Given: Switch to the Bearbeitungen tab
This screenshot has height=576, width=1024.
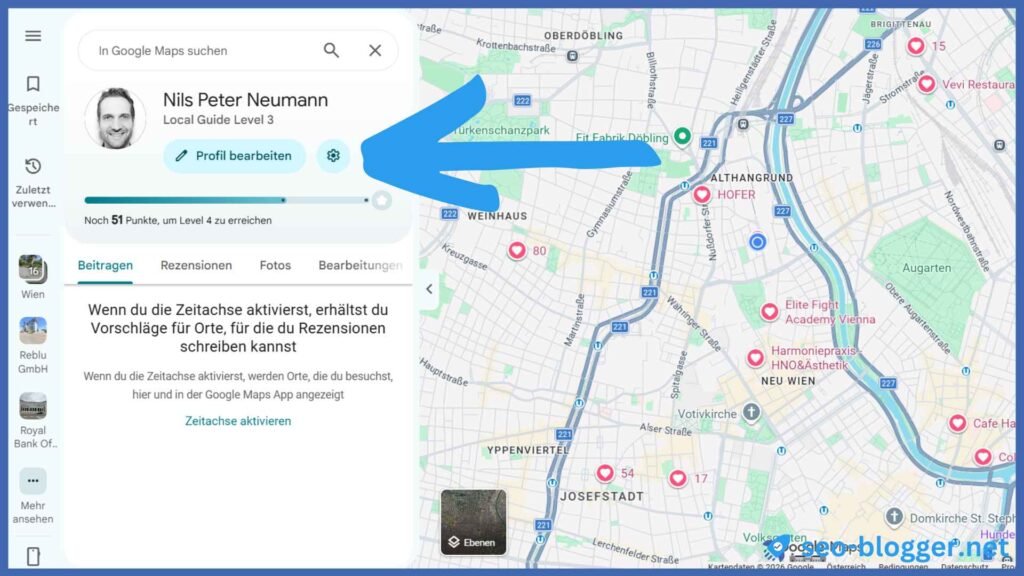Looking at the screenshot, I should pos(360,265).
